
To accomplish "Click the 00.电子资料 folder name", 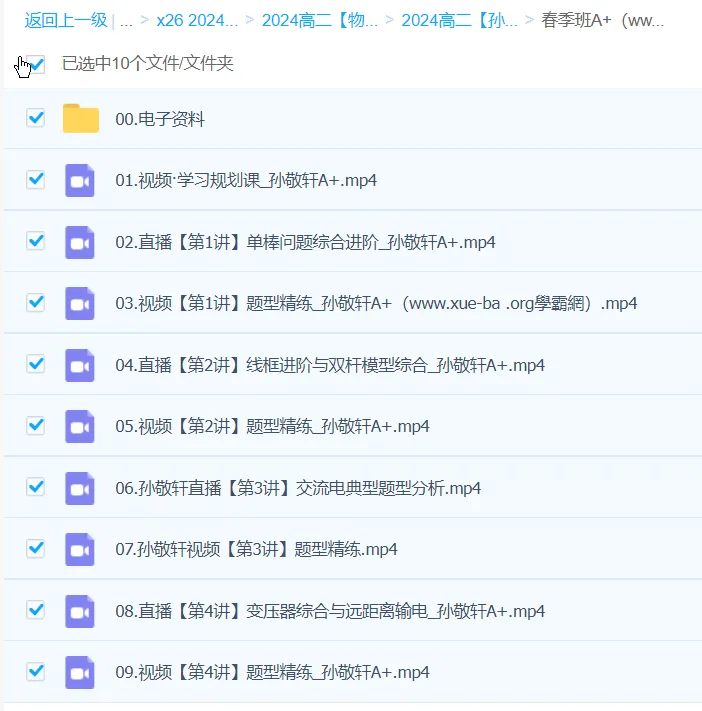I will pos(160,119).
